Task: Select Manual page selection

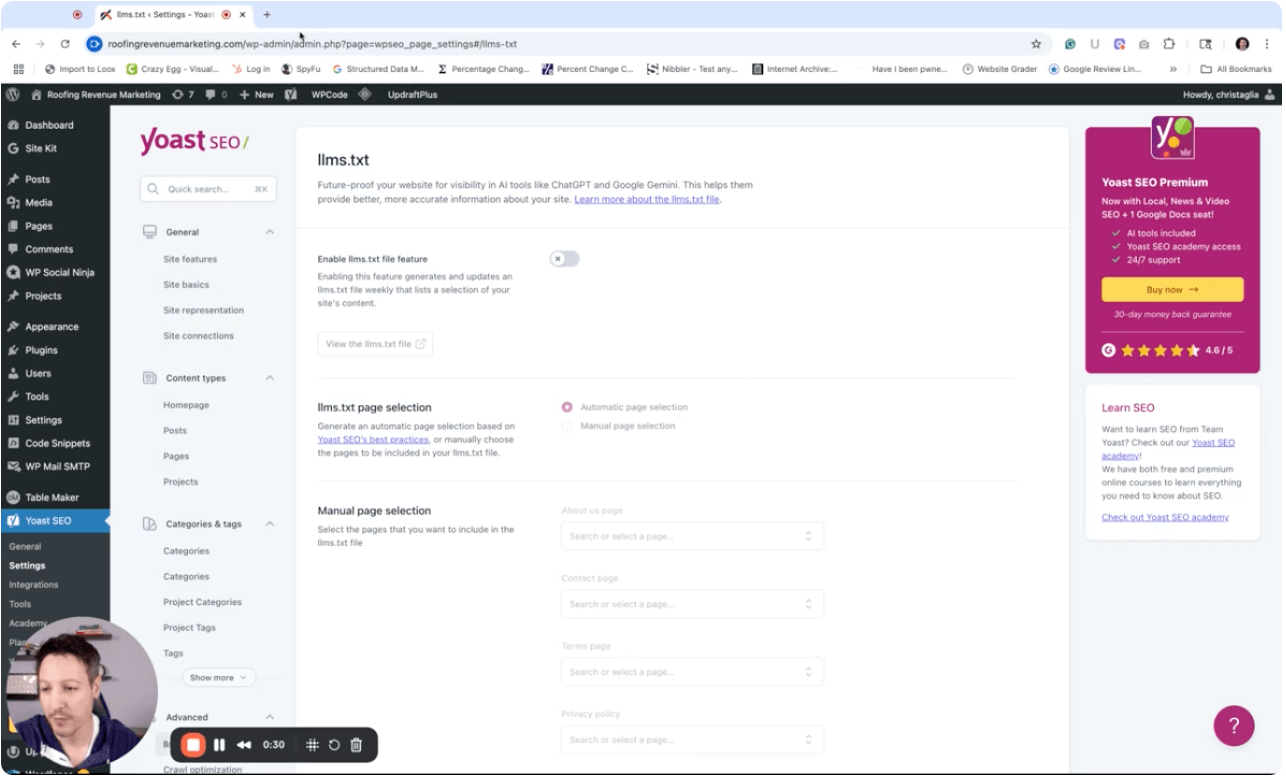Action: point(567,424)
